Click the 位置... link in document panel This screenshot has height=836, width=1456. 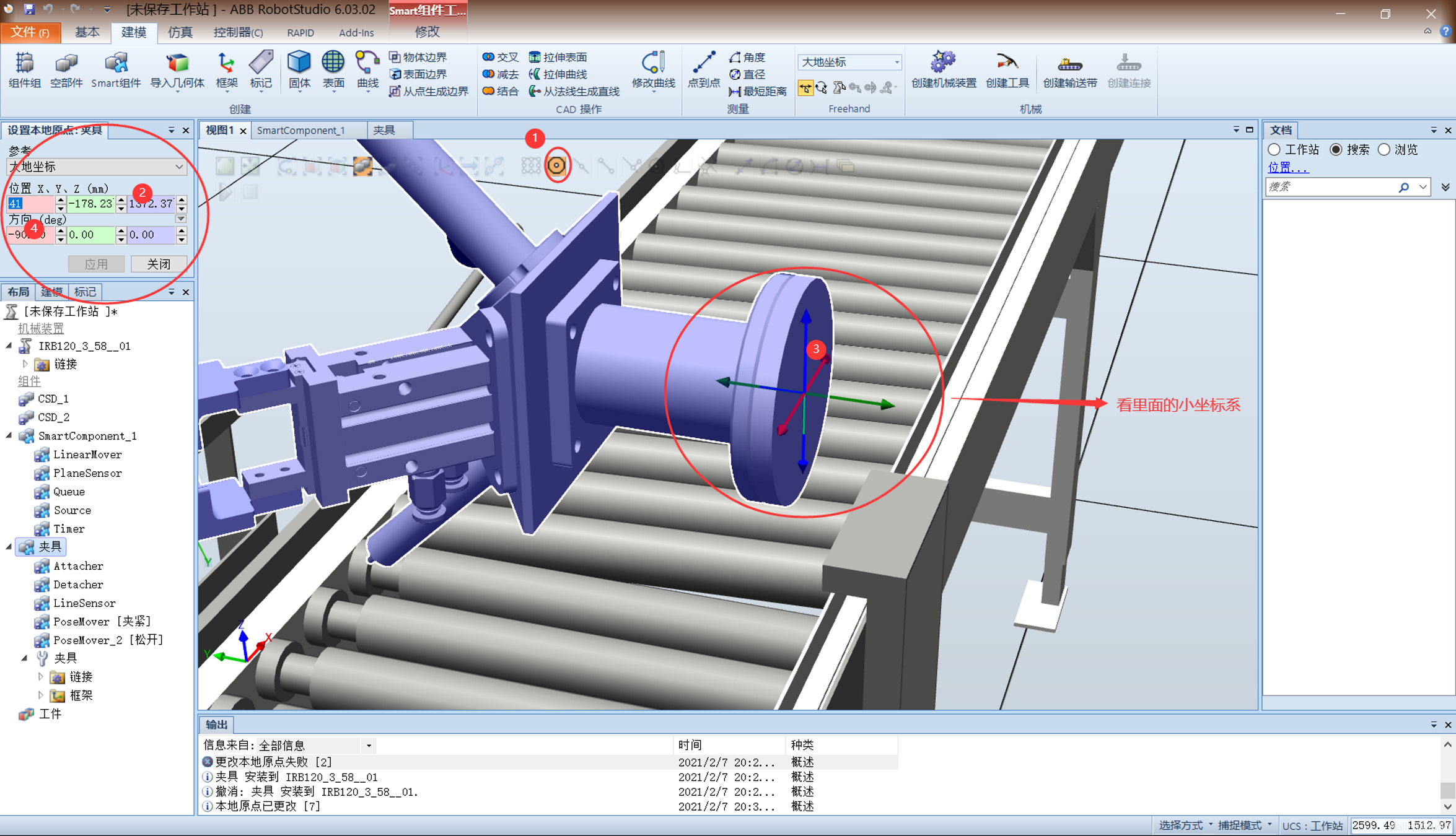(1287, 167)
